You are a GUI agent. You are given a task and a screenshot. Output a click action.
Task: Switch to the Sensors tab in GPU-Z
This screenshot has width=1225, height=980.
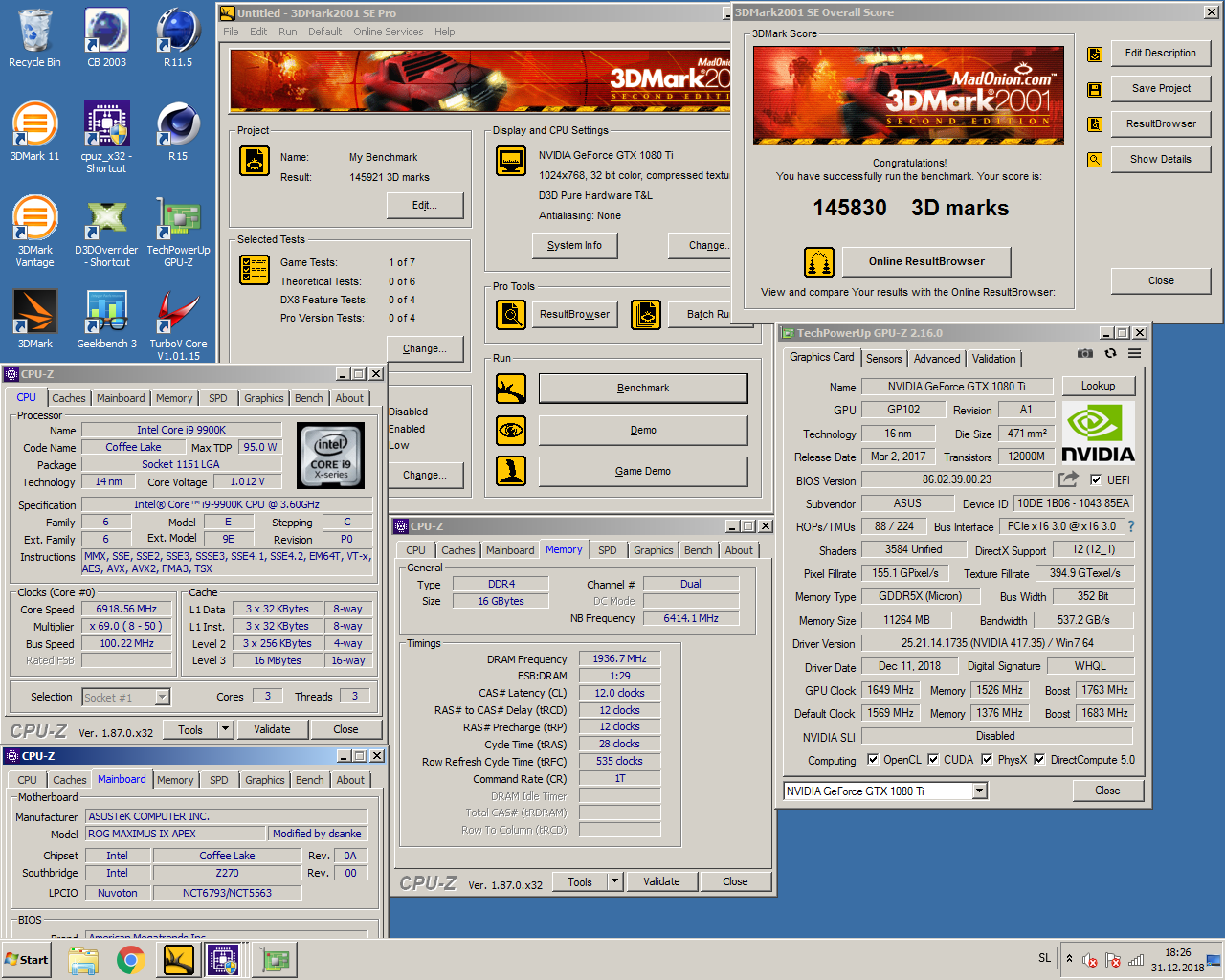click(x=883, y=359)
